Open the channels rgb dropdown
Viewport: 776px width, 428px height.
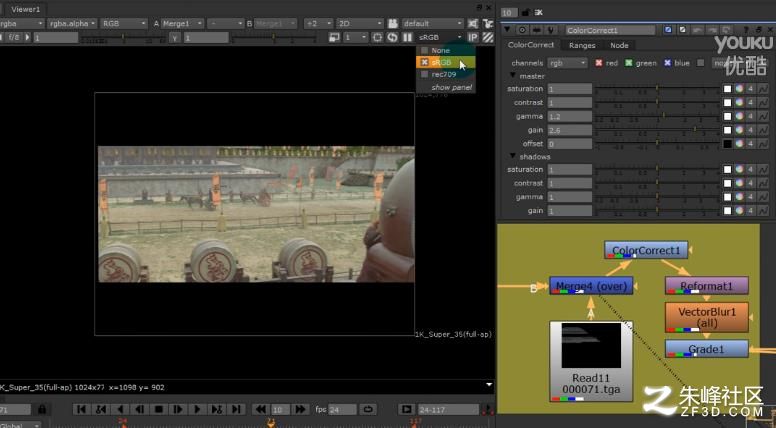(x=568, y=63)
